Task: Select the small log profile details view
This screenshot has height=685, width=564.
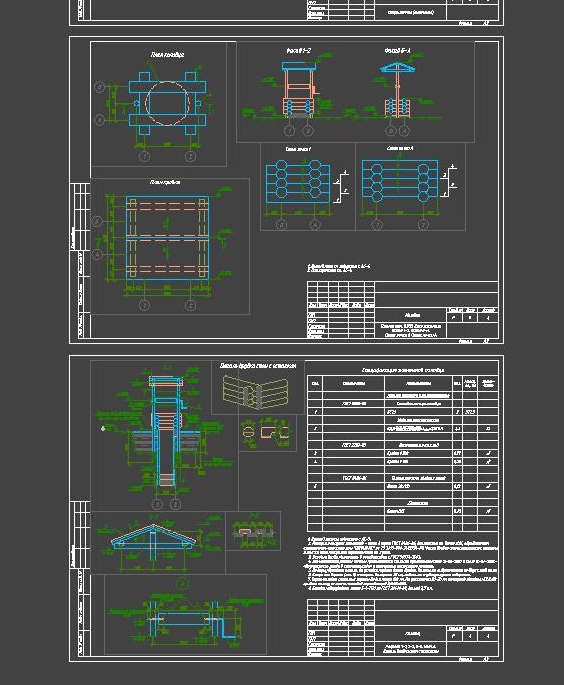Action: (267, 433)
